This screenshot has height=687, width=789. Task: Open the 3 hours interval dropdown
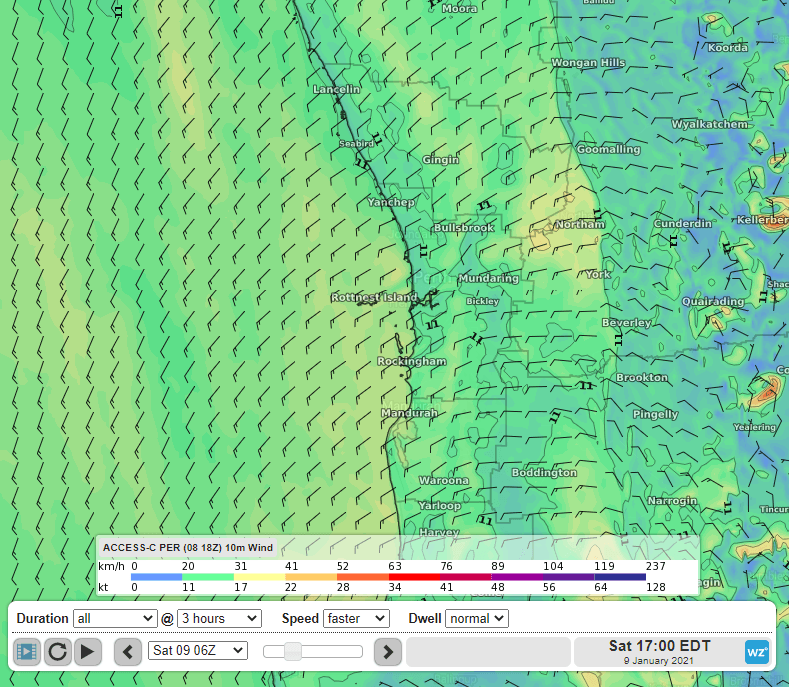click(x=219, y=619)
